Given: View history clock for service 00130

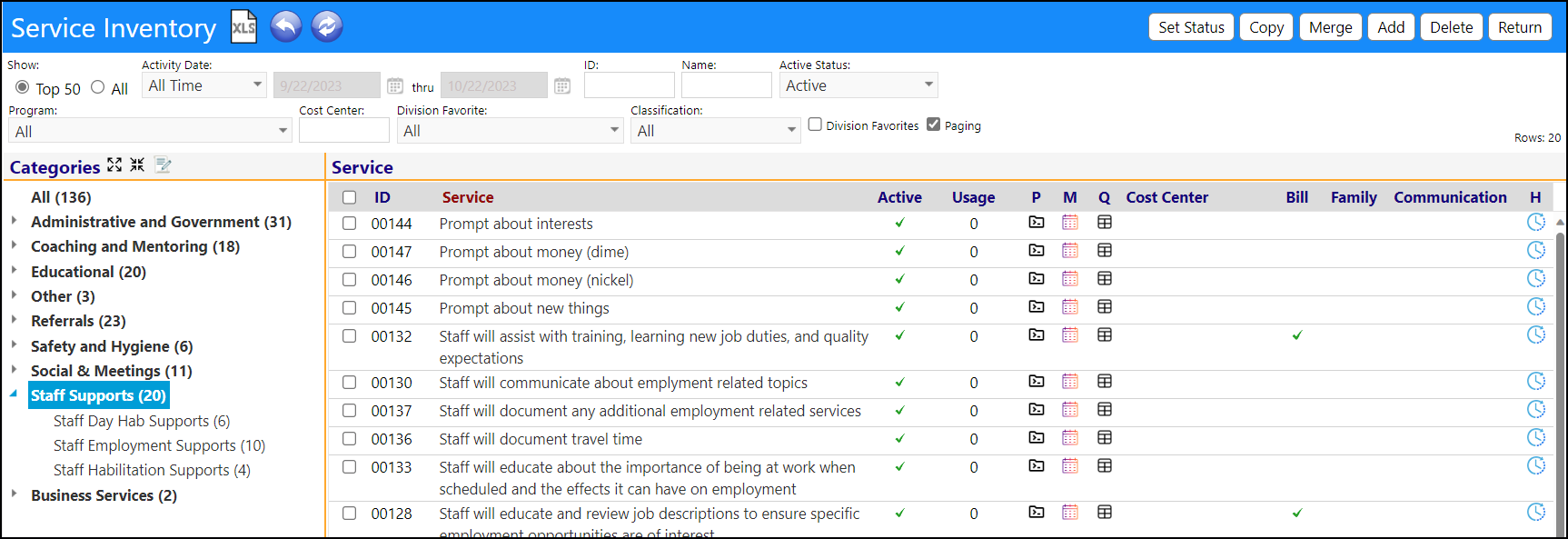Looking at the screenshot, I should [x=1536, y=381].
